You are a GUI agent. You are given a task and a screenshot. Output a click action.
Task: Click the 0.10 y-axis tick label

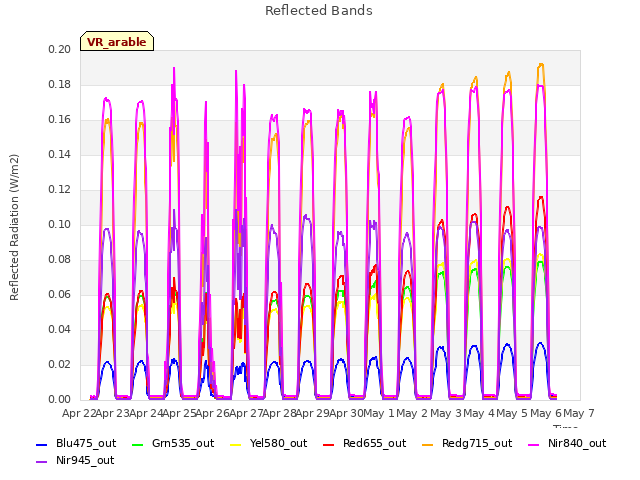pyautogui.click(x=60, y=224)
